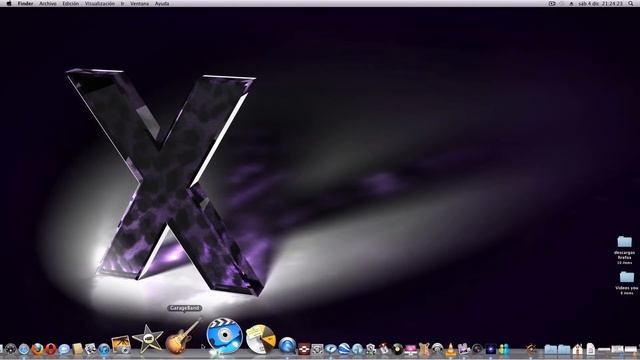The image size is (640, 360).
Task: Launch Opera from the Dock
Action: (x=51, y=349)
